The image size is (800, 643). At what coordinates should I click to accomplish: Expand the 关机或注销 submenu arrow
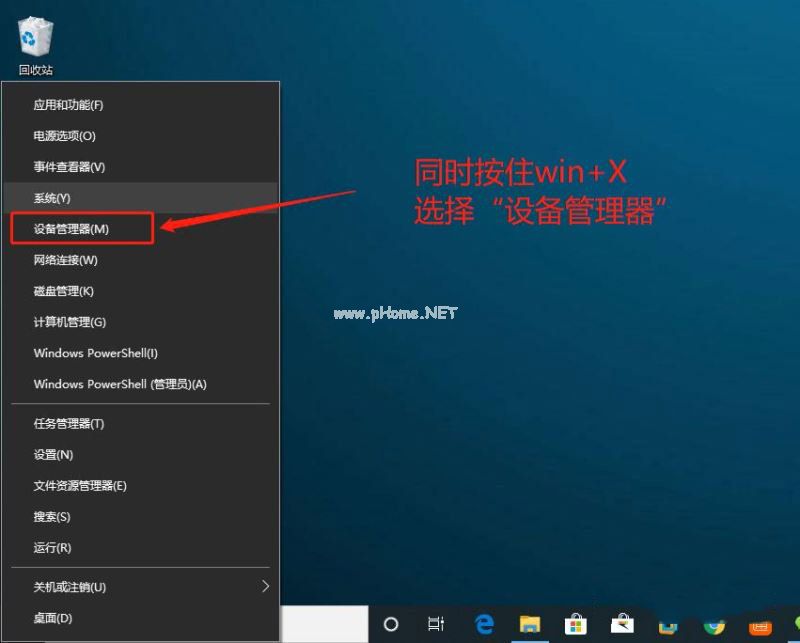tap(265, 587)
